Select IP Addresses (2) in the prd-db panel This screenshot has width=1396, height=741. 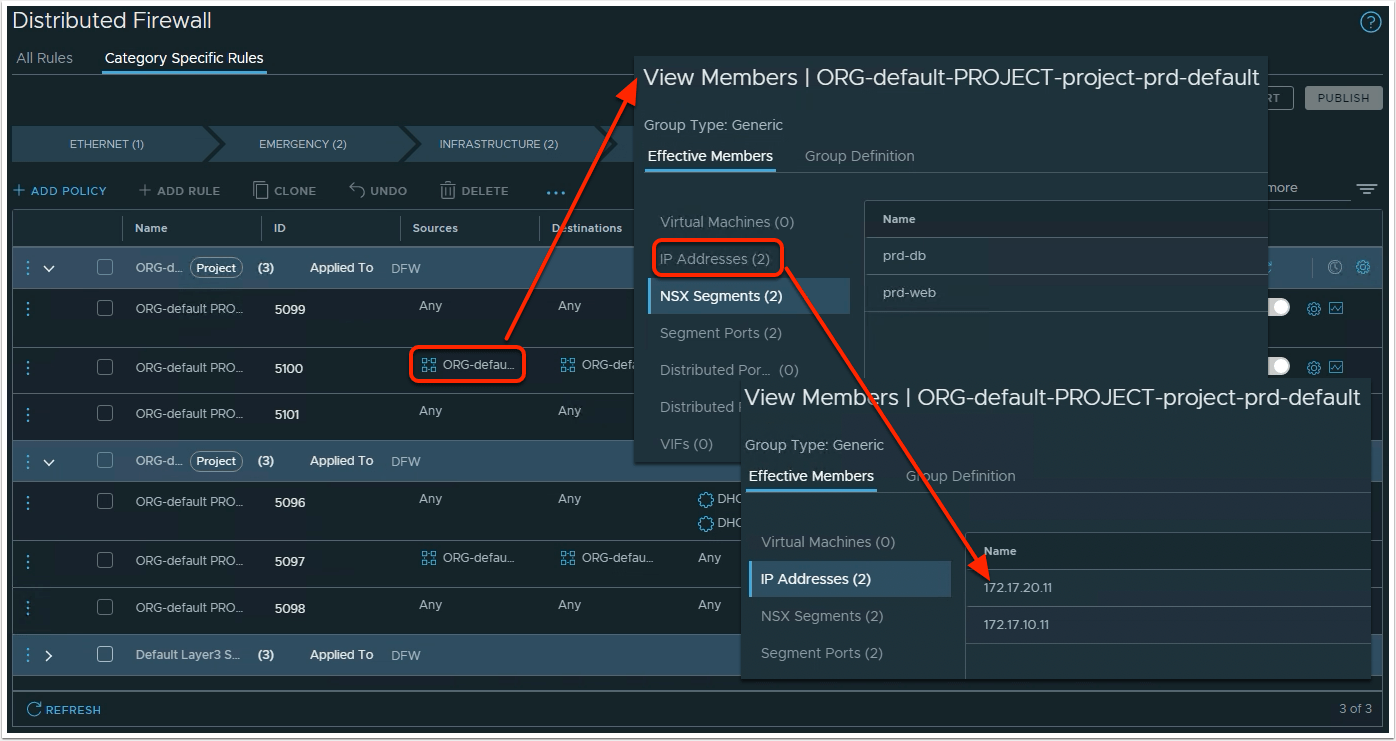click(x=715, y=259)
